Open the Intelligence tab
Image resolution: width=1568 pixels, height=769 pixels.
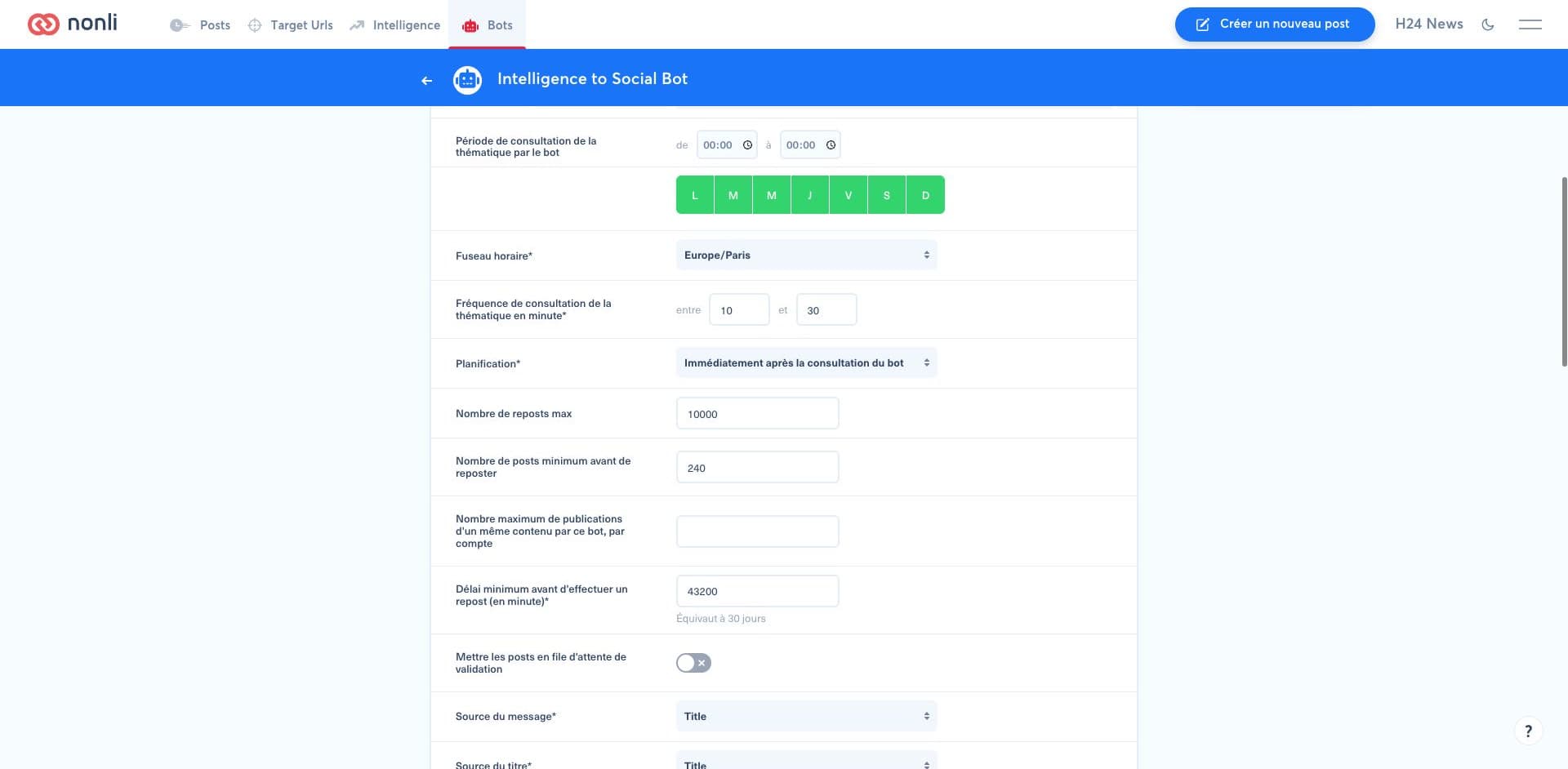(x=394, y=25)
